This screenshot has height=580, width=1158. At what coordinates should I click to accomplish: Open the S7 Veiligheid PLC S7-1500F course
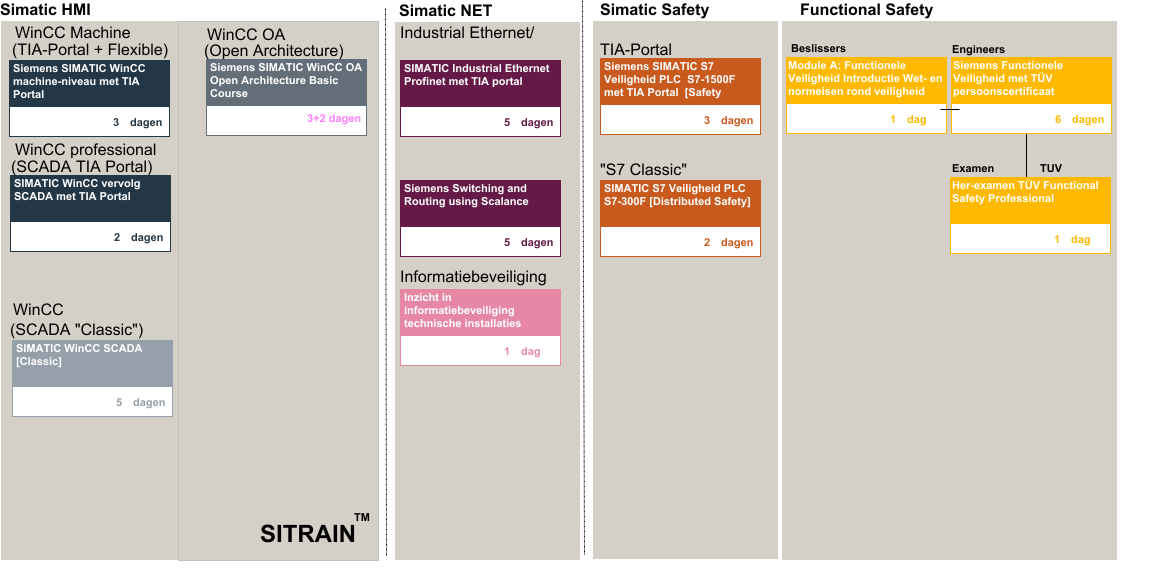[x=680, y=80]
